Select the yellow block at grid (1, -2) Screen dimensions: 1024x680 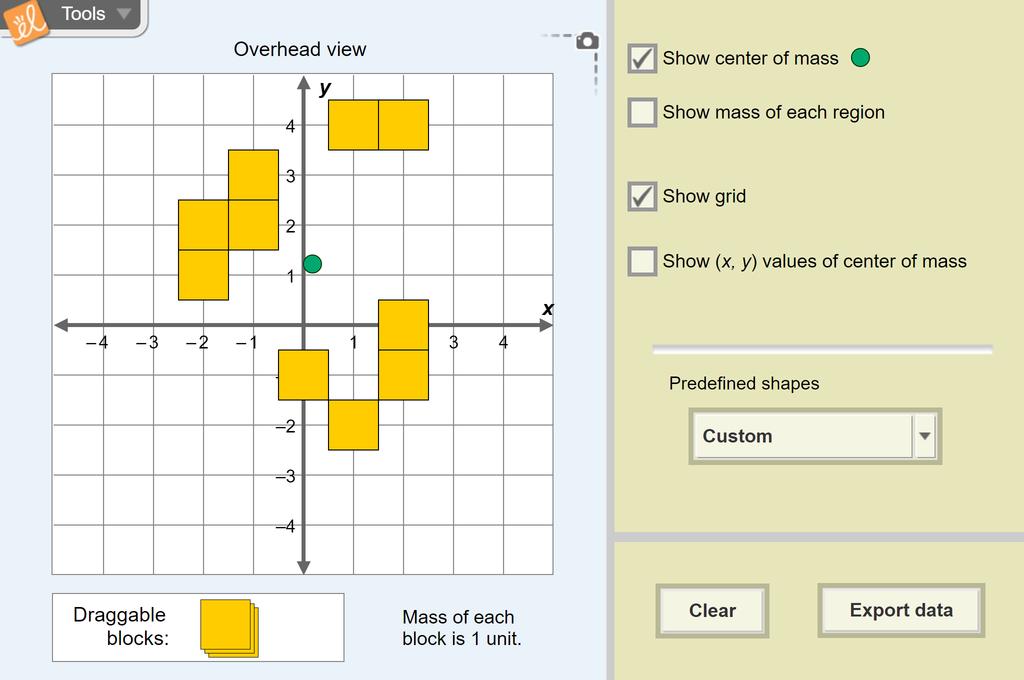click(353, 425)
